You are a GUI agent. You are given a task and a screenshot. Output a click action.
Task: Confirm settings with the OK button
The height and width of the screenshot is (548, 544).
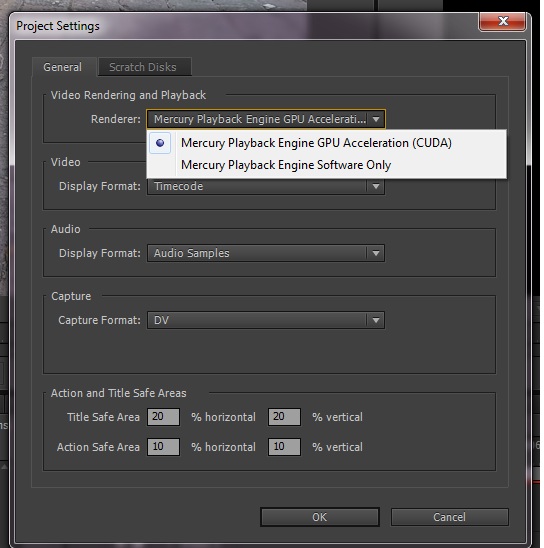coord(320,517)
